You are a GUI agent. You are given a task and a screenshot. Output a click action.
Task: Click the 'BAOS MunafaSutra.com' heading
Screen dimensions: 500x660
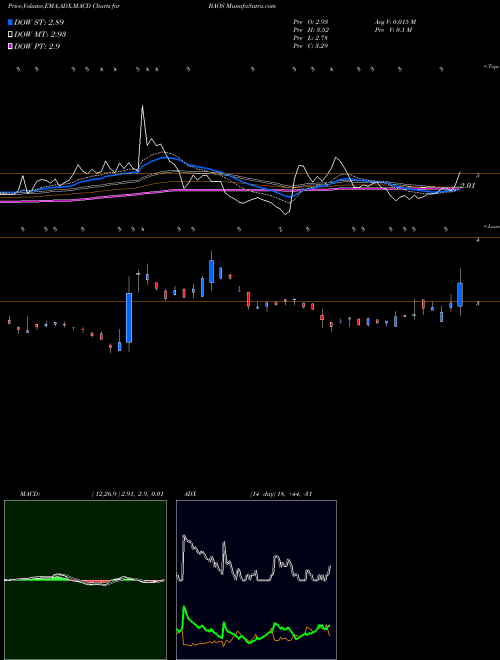pos(242,7)
